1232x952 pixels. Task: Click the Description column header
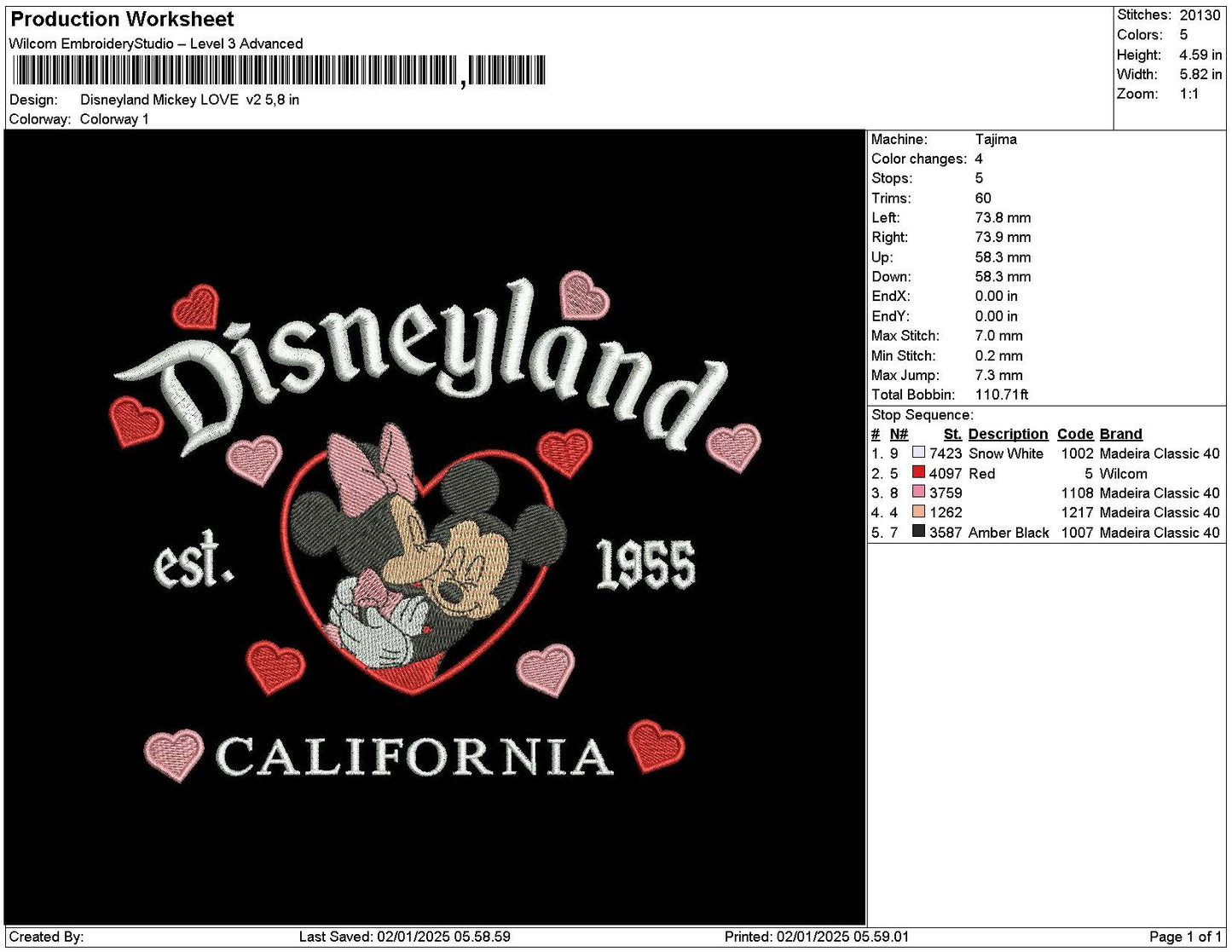pos(1008,434)
